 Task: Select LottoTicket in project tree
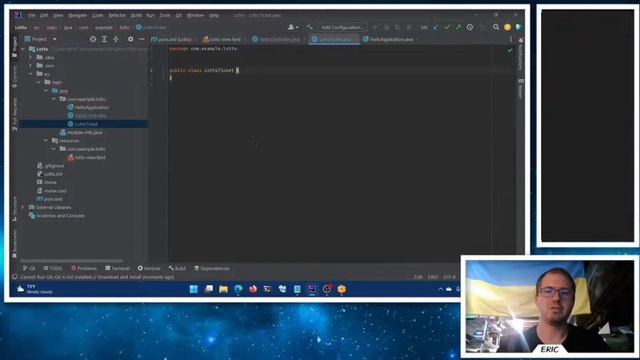click(82, 124)
